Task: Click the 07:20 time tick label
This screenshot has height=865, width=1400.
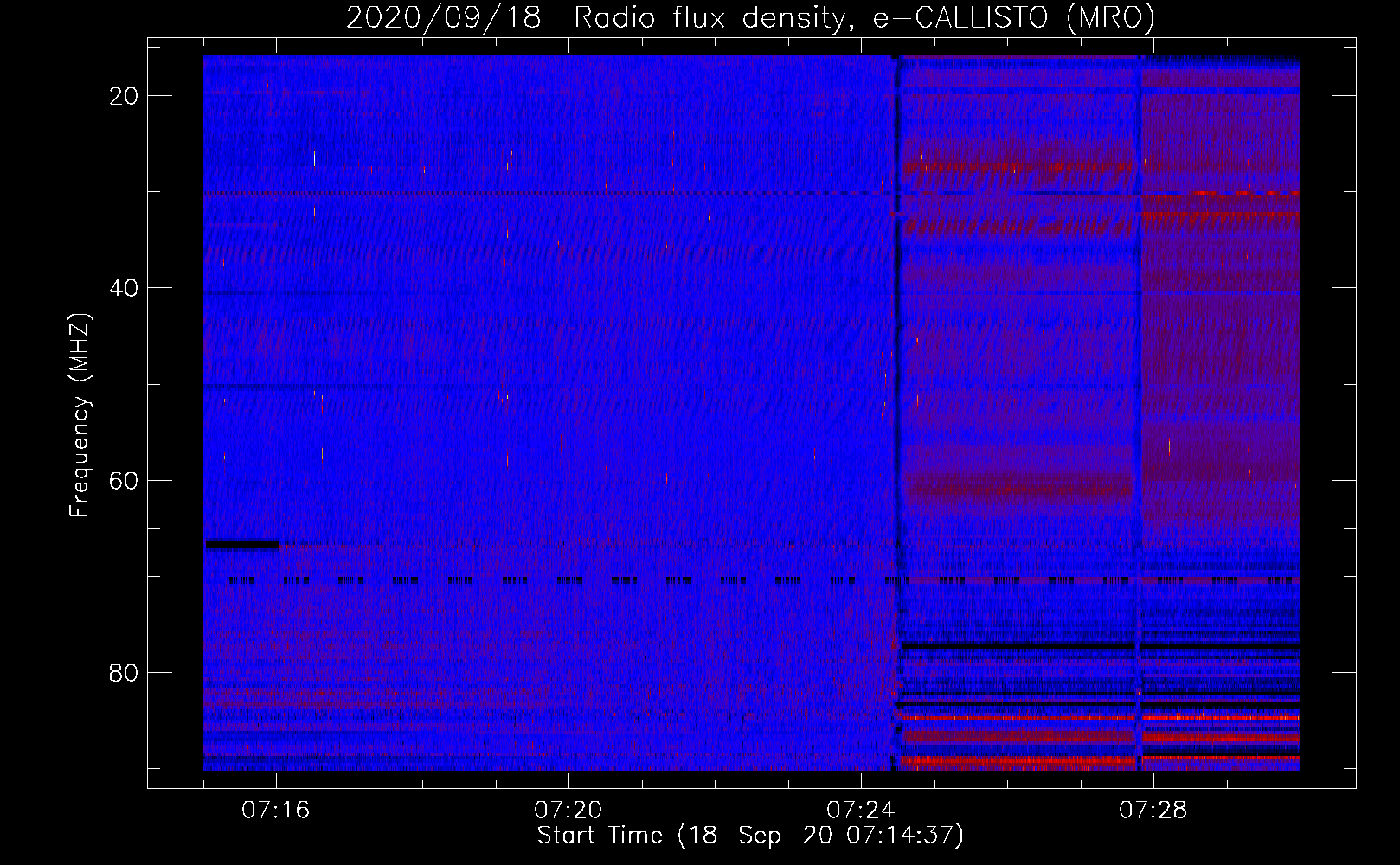Action: [568, 811]
